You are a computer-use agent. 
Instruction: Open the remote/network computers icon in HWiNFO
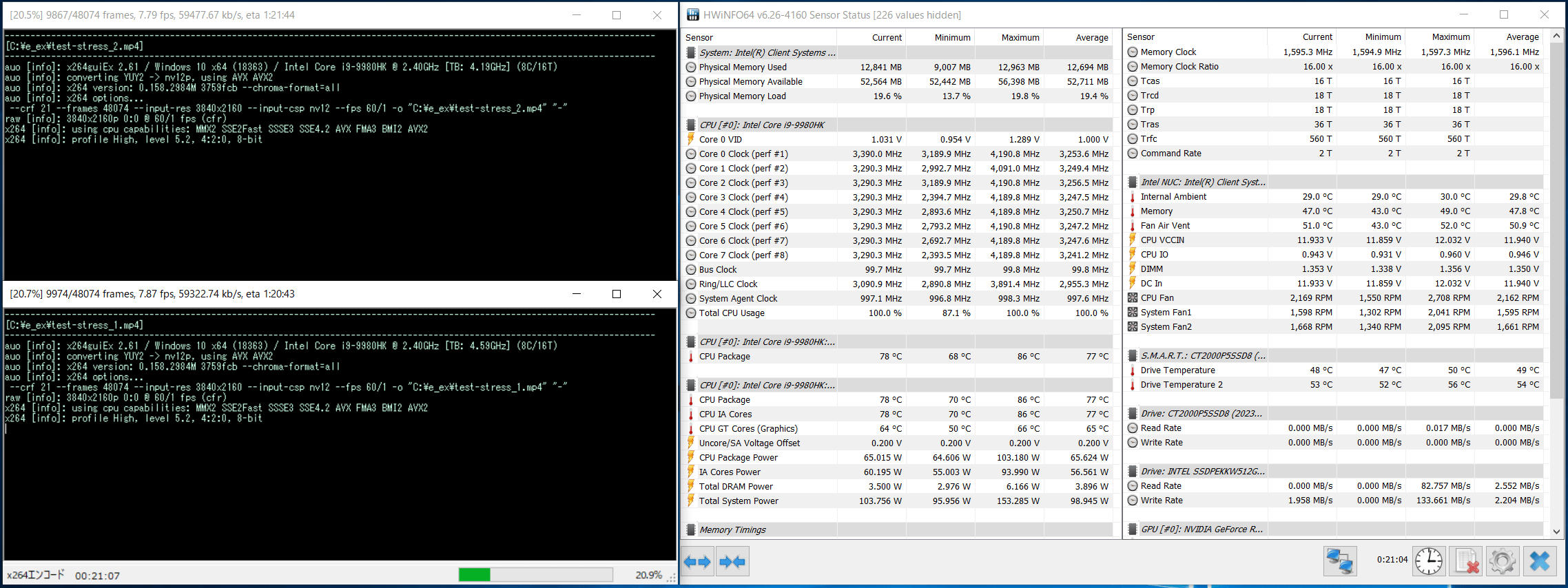(1340, 561)
